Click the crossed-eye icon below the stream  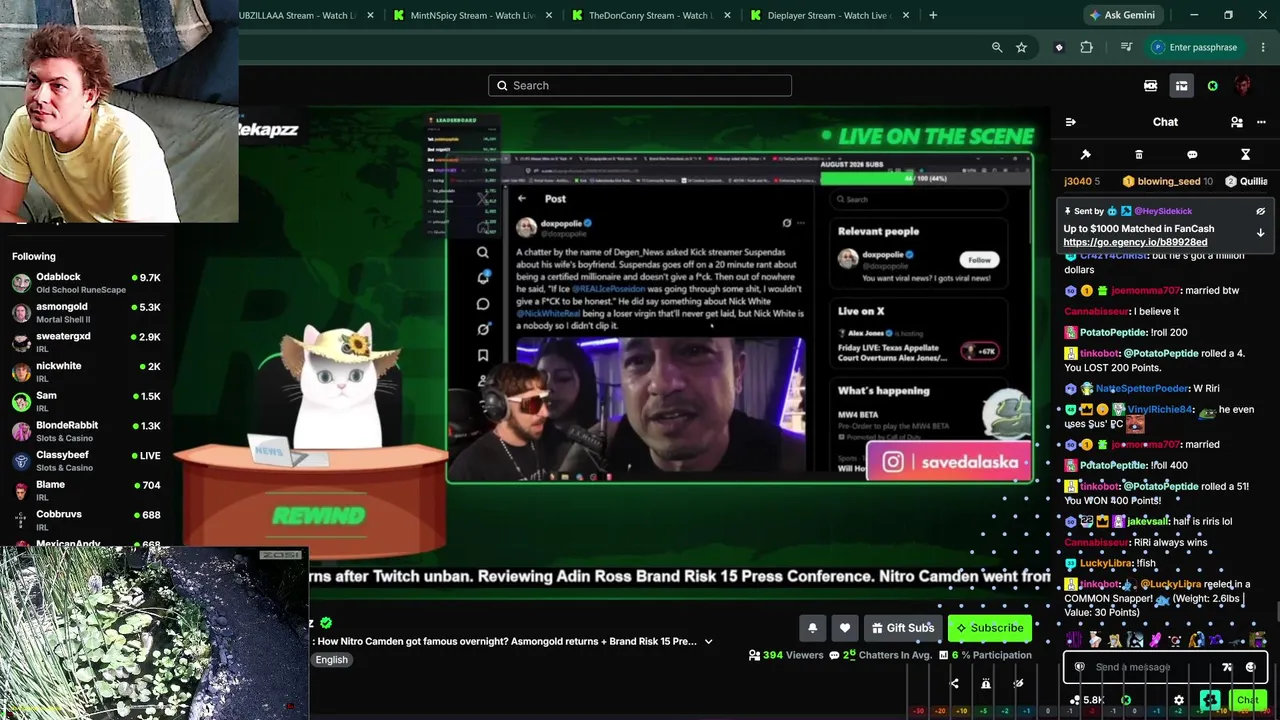[x=1018, y=684]
